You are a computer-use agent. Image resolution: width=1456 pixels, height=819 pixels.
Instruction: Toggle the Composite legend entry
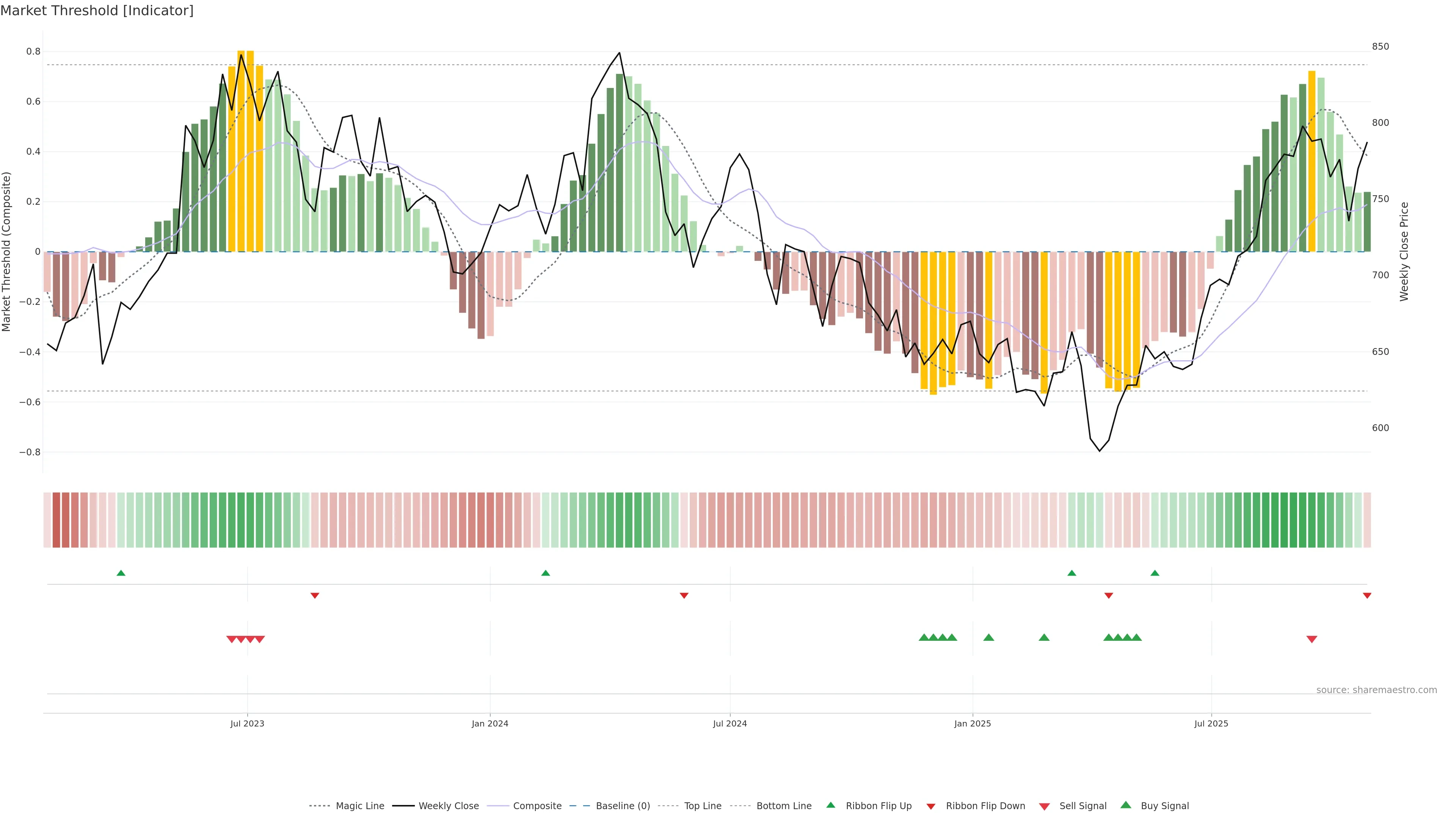[537, 806]
